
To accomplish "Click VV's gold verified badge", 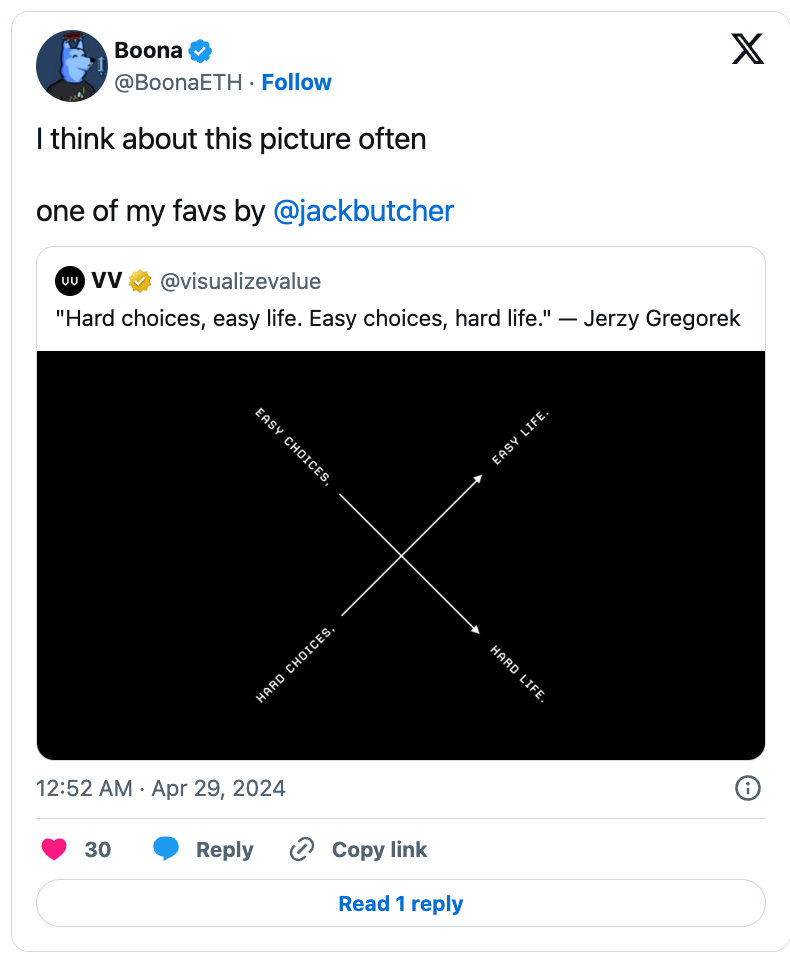I will [x=140, y=281].
